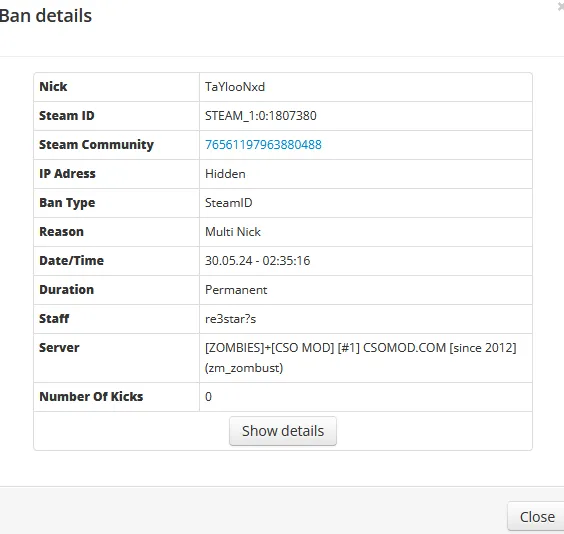This screenshot has width=564, height=534.
Task: Select the Date/Time value 30.05.24
Action: (x=229, y=261)
